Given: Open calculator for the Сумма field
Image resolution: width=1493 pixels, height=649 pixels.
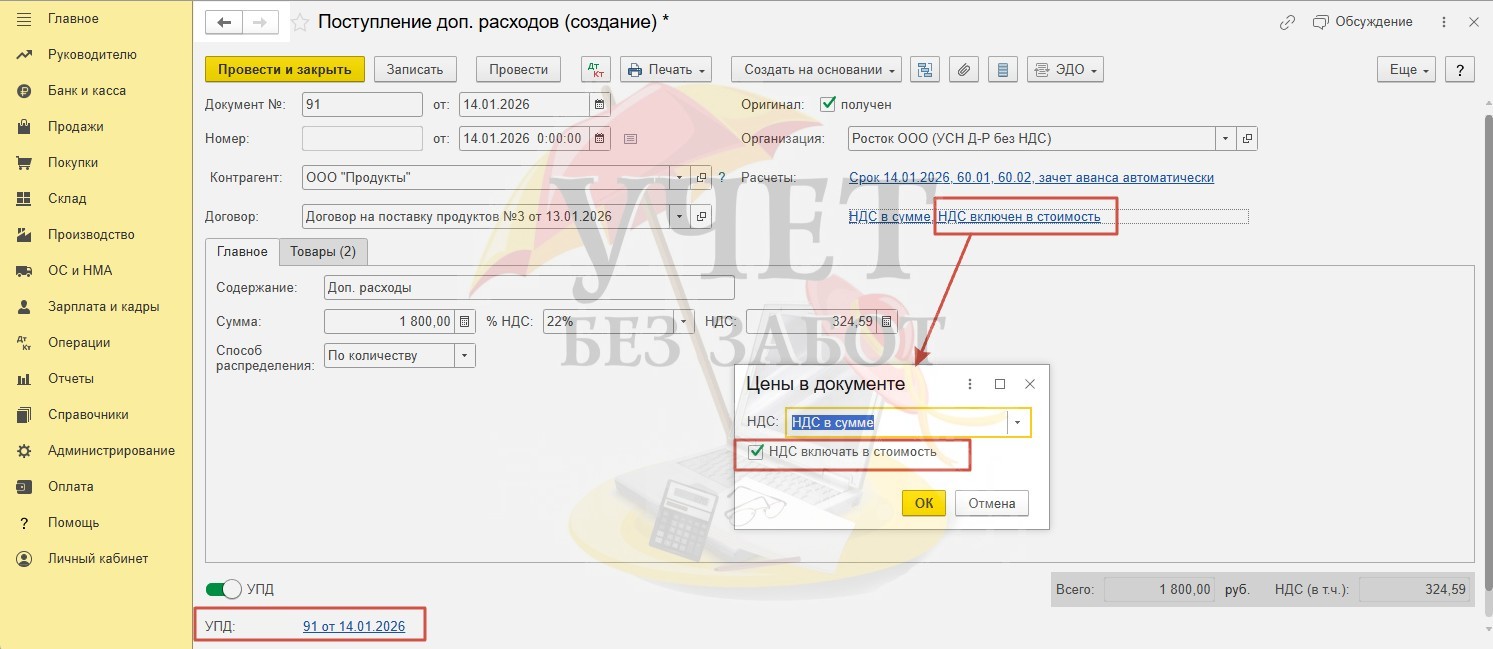Looking at the screenshot, I should (x=464, y=322).
